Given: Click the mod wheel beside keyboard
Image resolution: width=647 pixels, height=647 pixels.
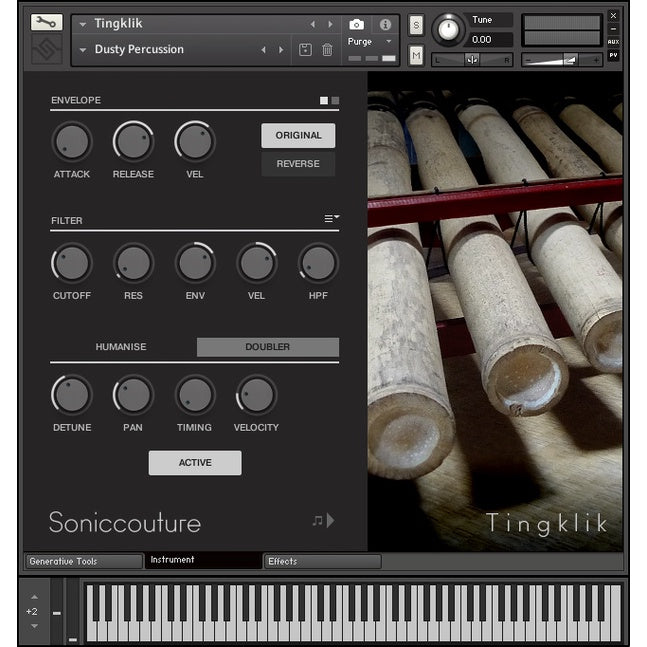Looking at the screenshot, I should 73,611.
